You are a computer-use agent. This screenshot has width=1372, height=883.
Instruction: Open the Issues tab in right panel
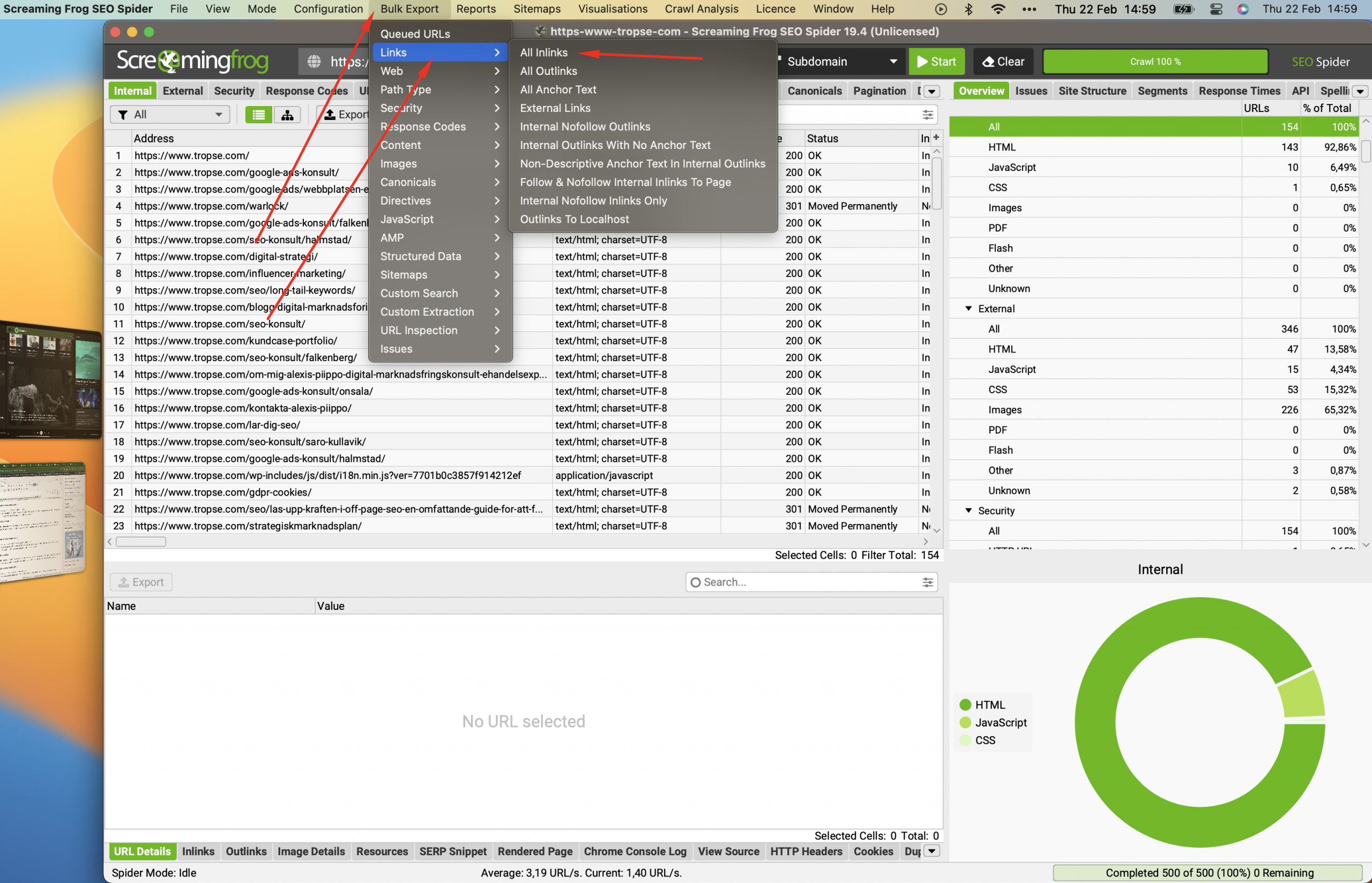tap(1031, 91)
